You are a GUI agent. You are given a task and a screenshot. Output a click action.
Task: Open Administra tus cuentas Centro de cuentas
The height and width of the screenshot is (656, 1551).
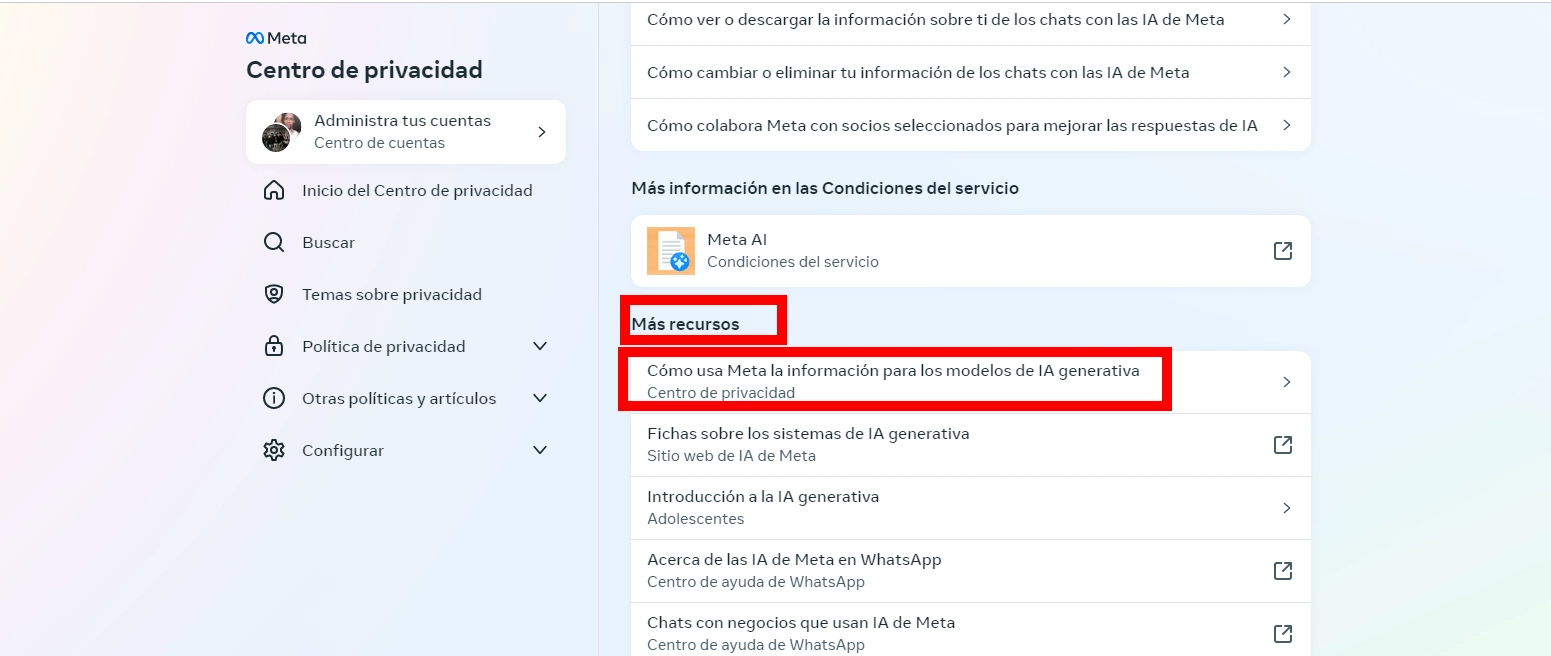[405, 131]
